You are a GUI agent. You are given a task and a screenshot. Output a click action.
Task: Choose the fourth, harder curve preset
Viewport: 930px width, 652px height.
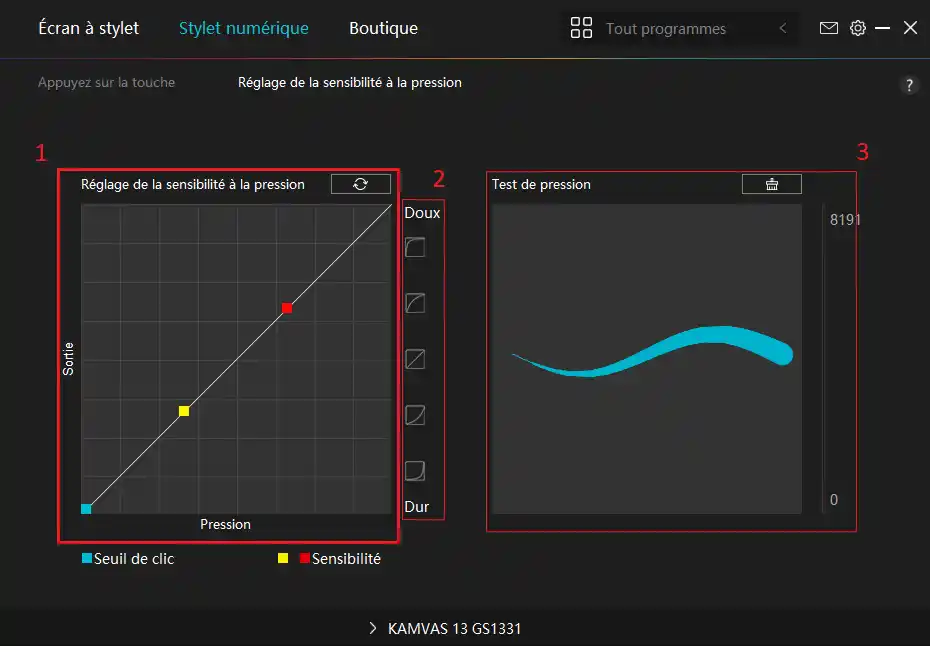coord(415,415)
